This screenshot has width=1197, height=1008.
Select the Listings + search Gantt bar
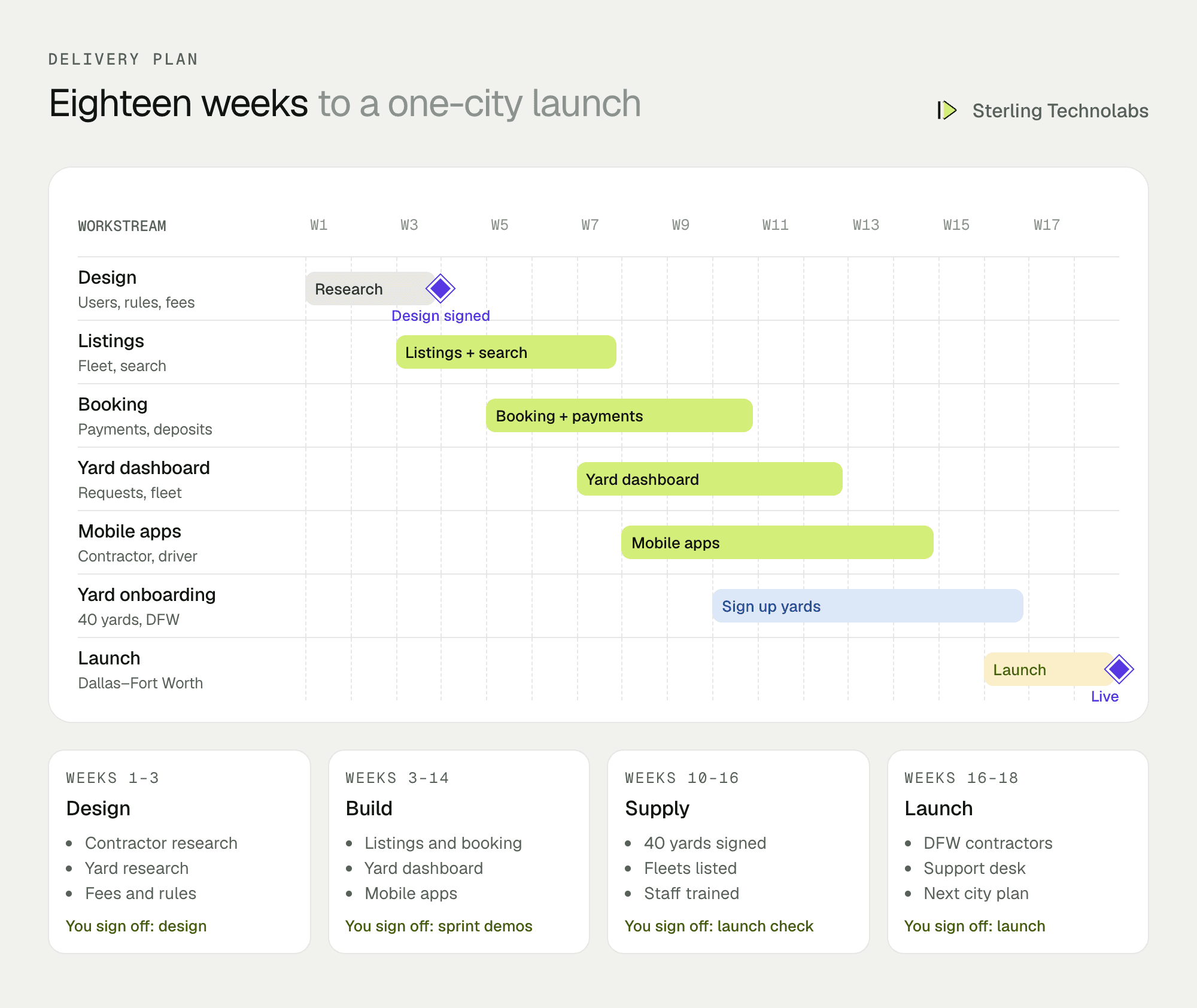point(506,352)
